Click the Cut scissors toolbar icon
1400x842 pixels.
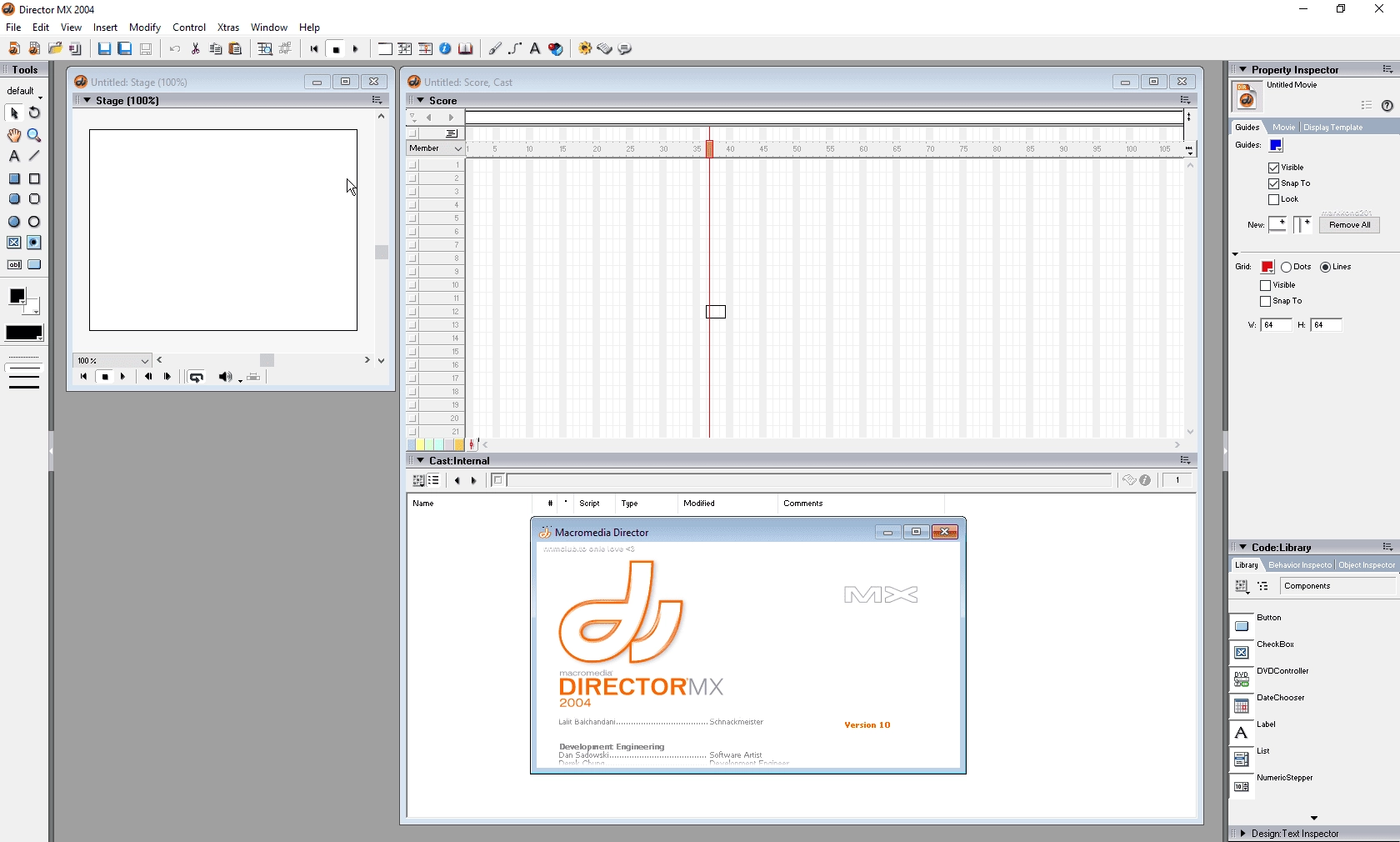click(196, 49)
